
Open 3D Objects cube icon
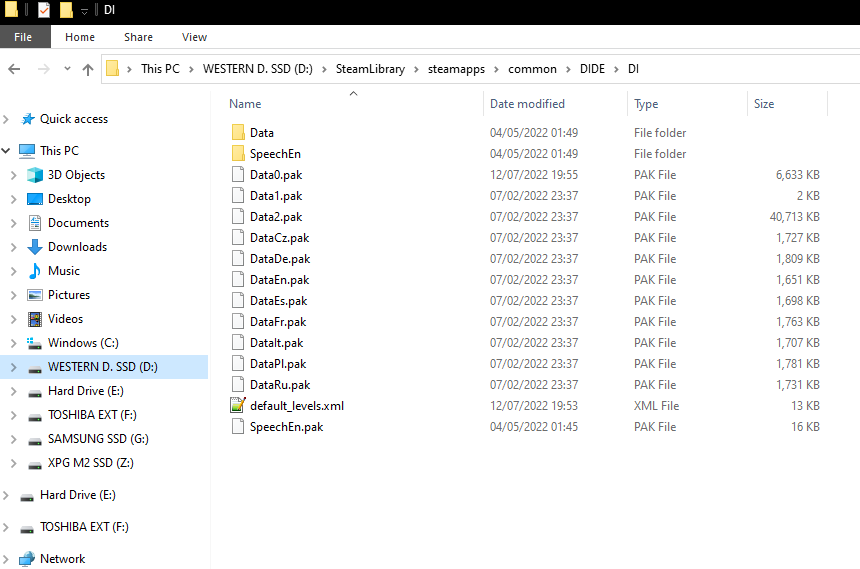[x=35, y=175]
